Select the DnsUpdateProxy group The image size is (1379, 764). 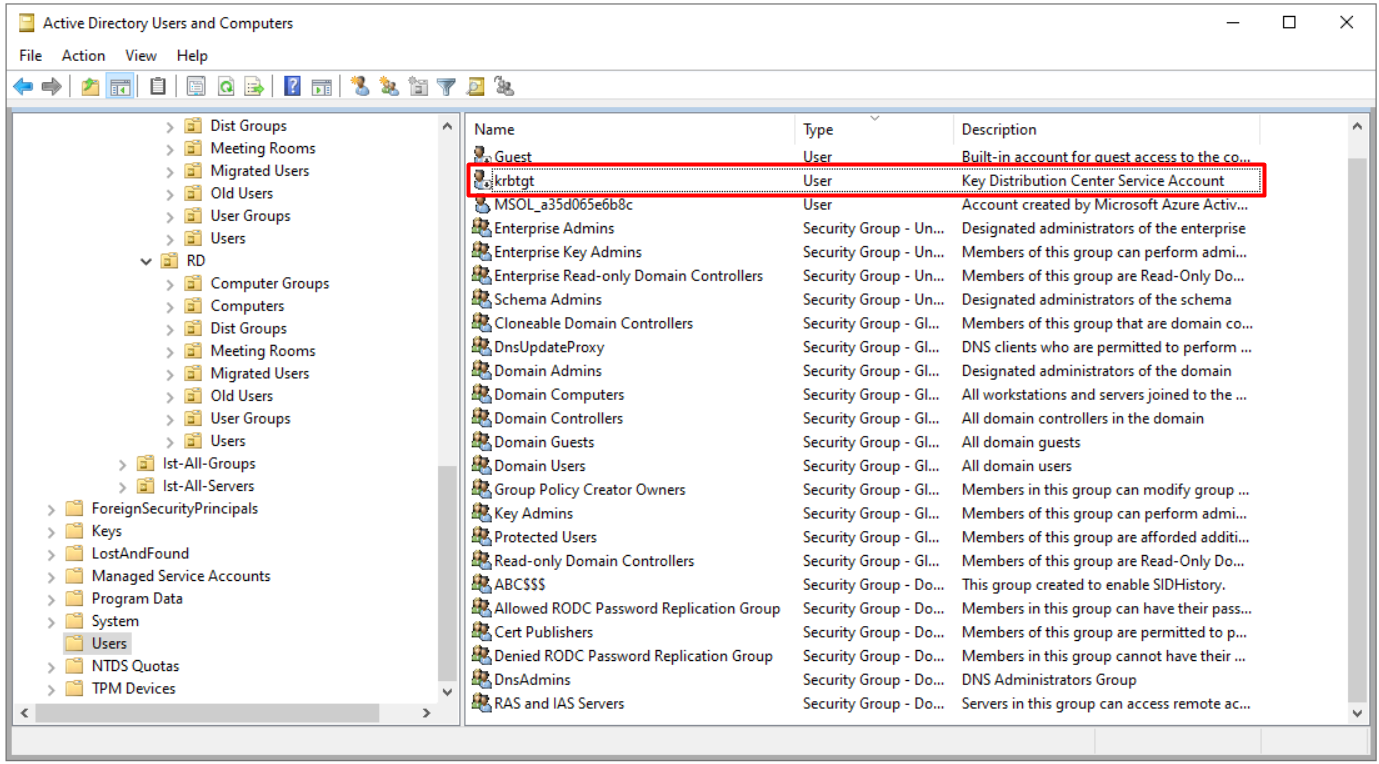tap(549, 347)
